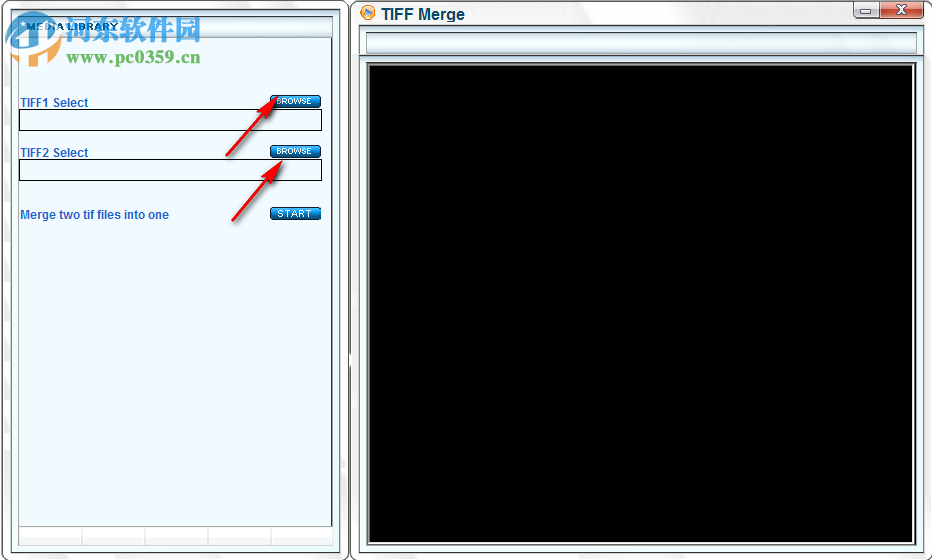Focus the TIFF1 file path field
The image size is (932, 560).
(x=171, y=120)
